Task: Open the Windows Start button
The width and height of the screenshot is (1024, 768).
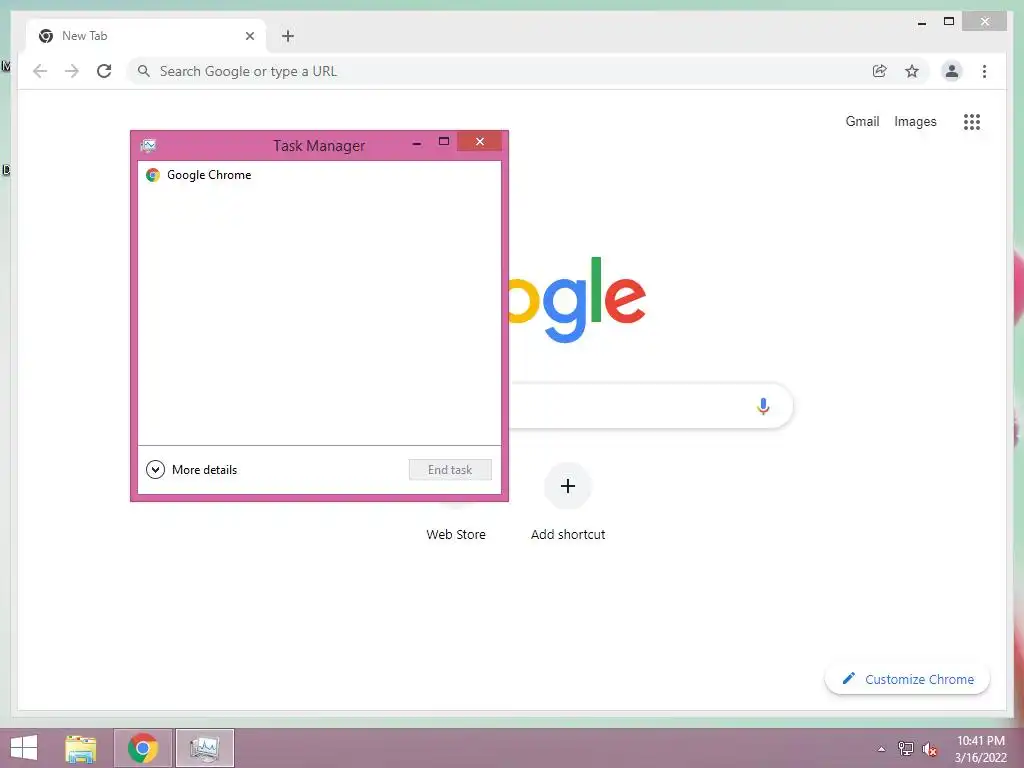Action: coord(24,748)
